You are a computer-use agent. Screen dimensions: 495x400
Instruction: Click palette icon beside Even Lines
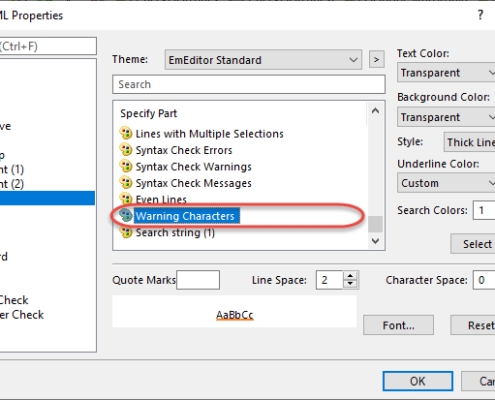126,199
